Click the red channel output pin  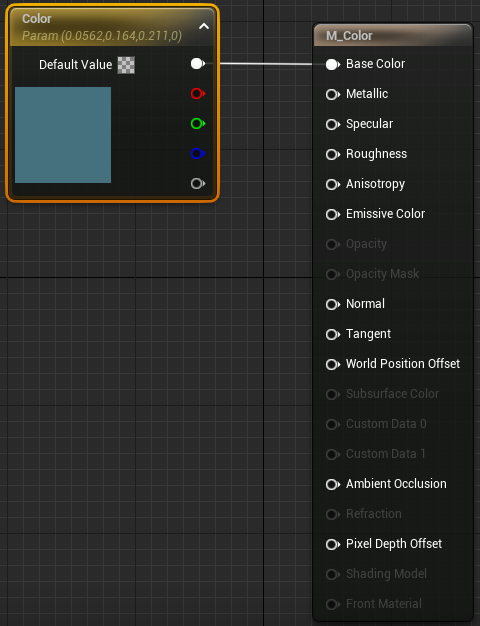pos(198,93)
